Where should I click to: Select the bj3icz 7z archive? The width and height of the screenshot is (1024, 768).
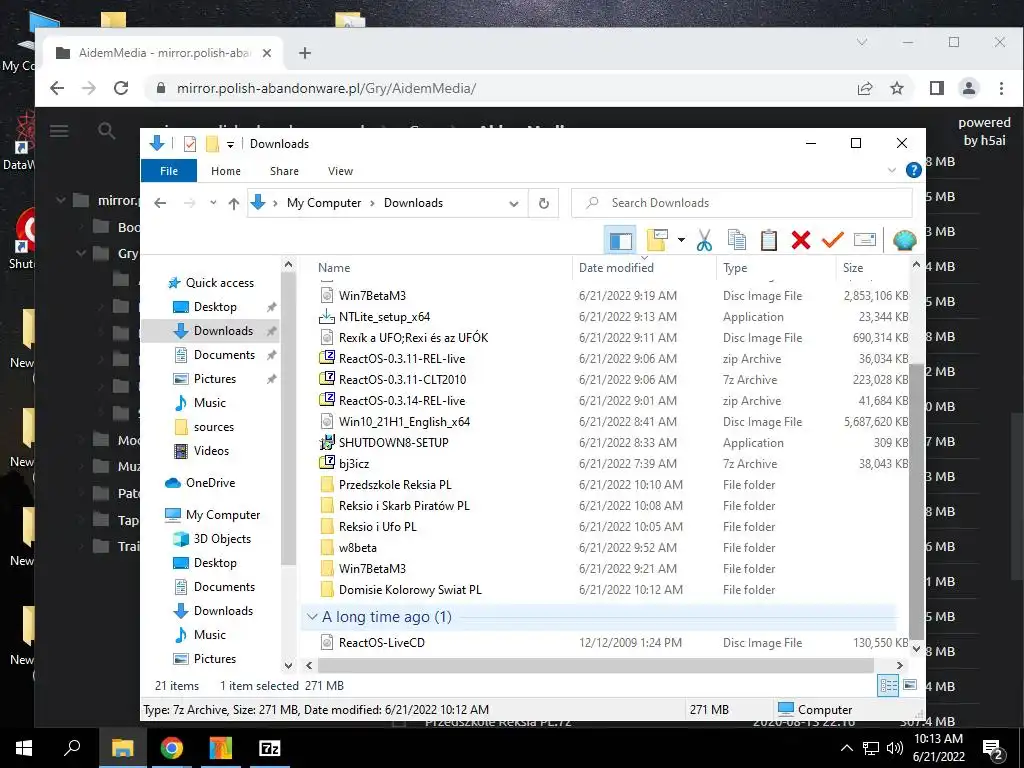[x=354, y=464]
